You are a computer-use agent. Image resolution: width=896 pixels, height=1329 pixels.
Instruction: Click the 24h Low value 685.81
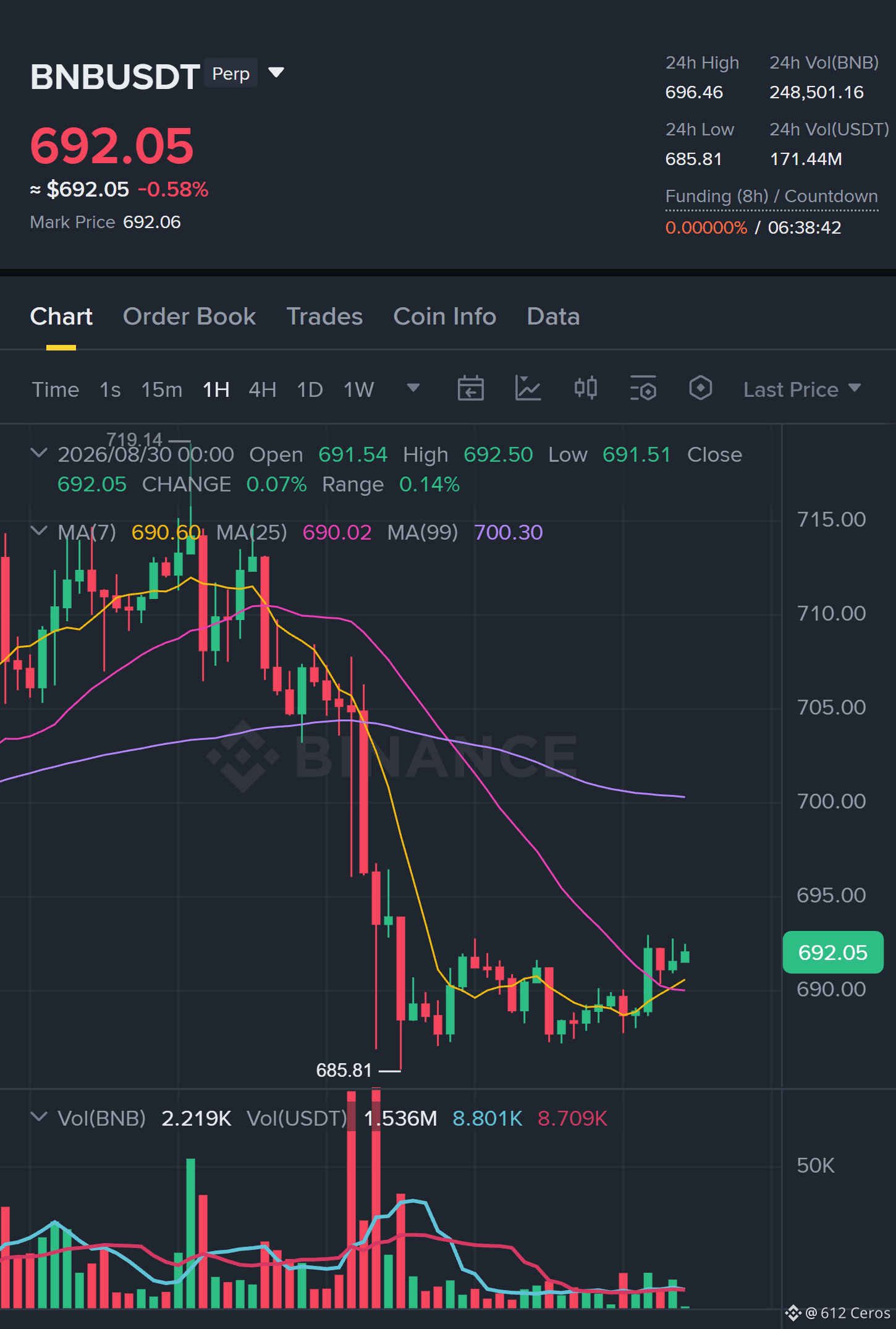693,159
